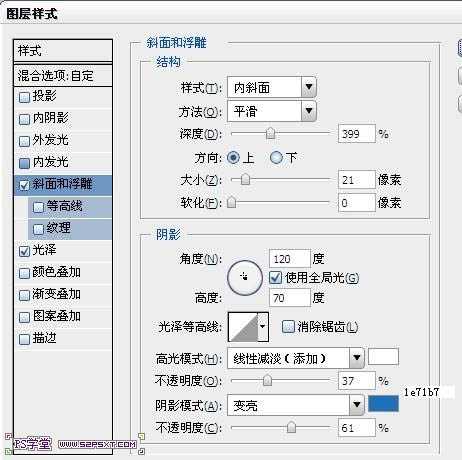
Task: Enable the 等高线 contour checkbox
Action: [x=38, y=207]
